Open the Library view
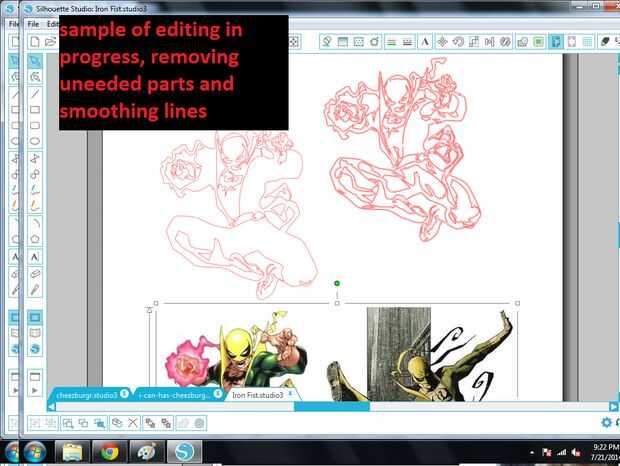This screenshot has width=620, height=466. coord(35,333)
